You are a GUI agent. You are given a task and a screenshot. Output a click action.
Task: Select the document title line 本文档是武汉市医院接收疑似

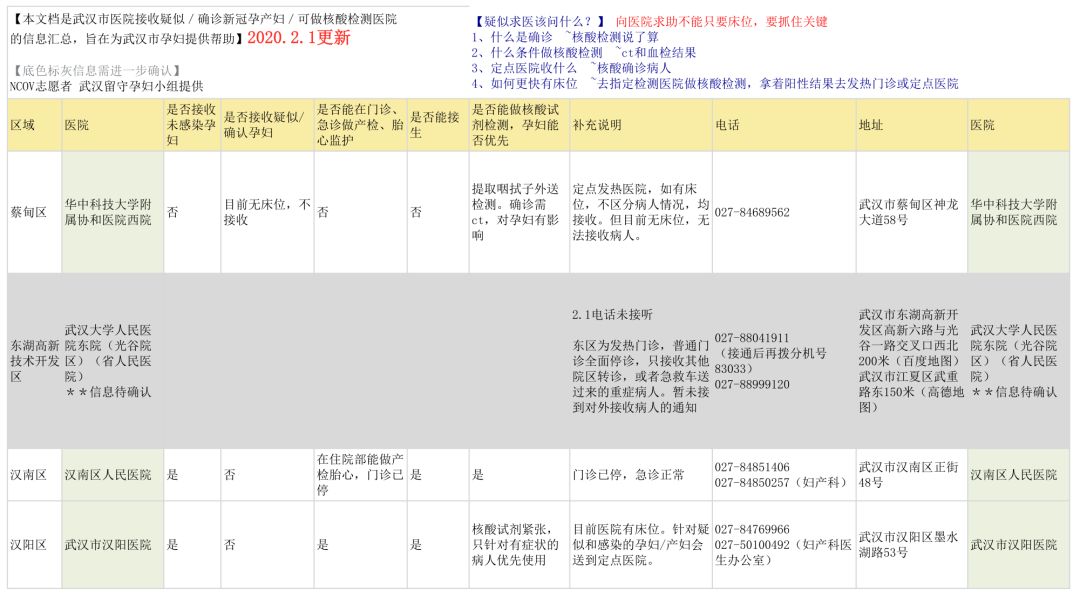pos(205,19)
